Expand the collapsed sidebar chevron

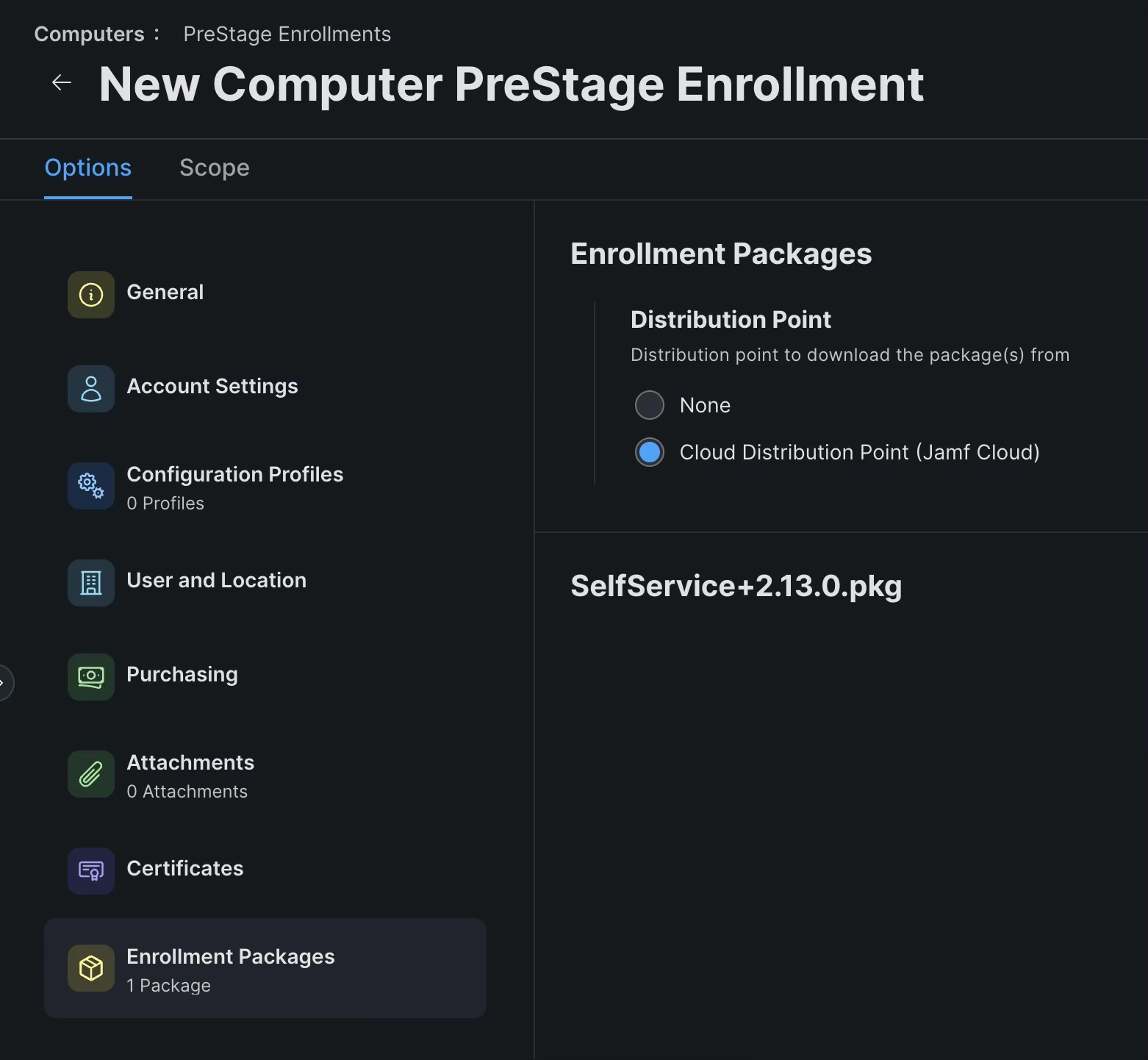click(x=4, y=683)
